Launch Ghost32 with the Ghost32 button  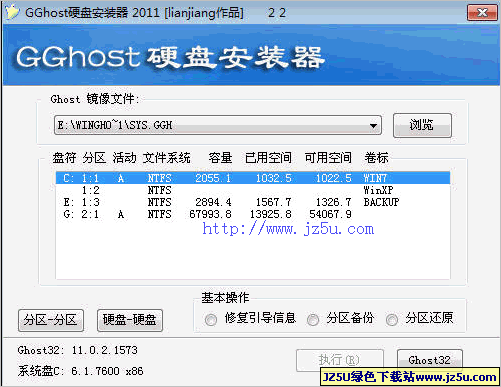coord(430,360)
